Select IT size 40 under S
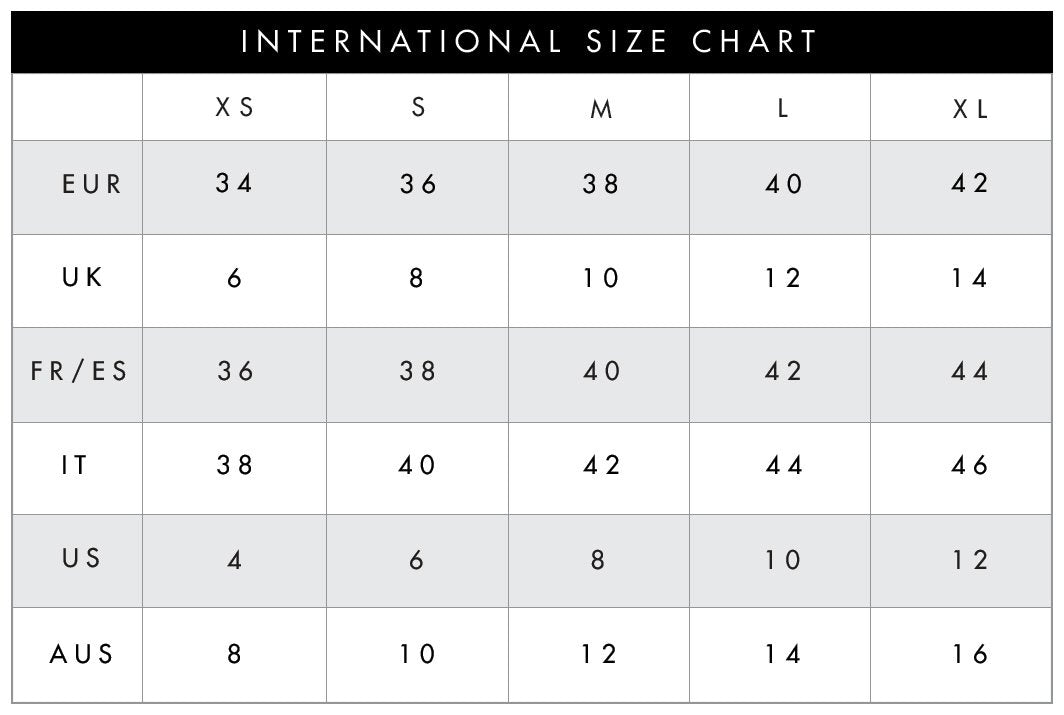 417,465
